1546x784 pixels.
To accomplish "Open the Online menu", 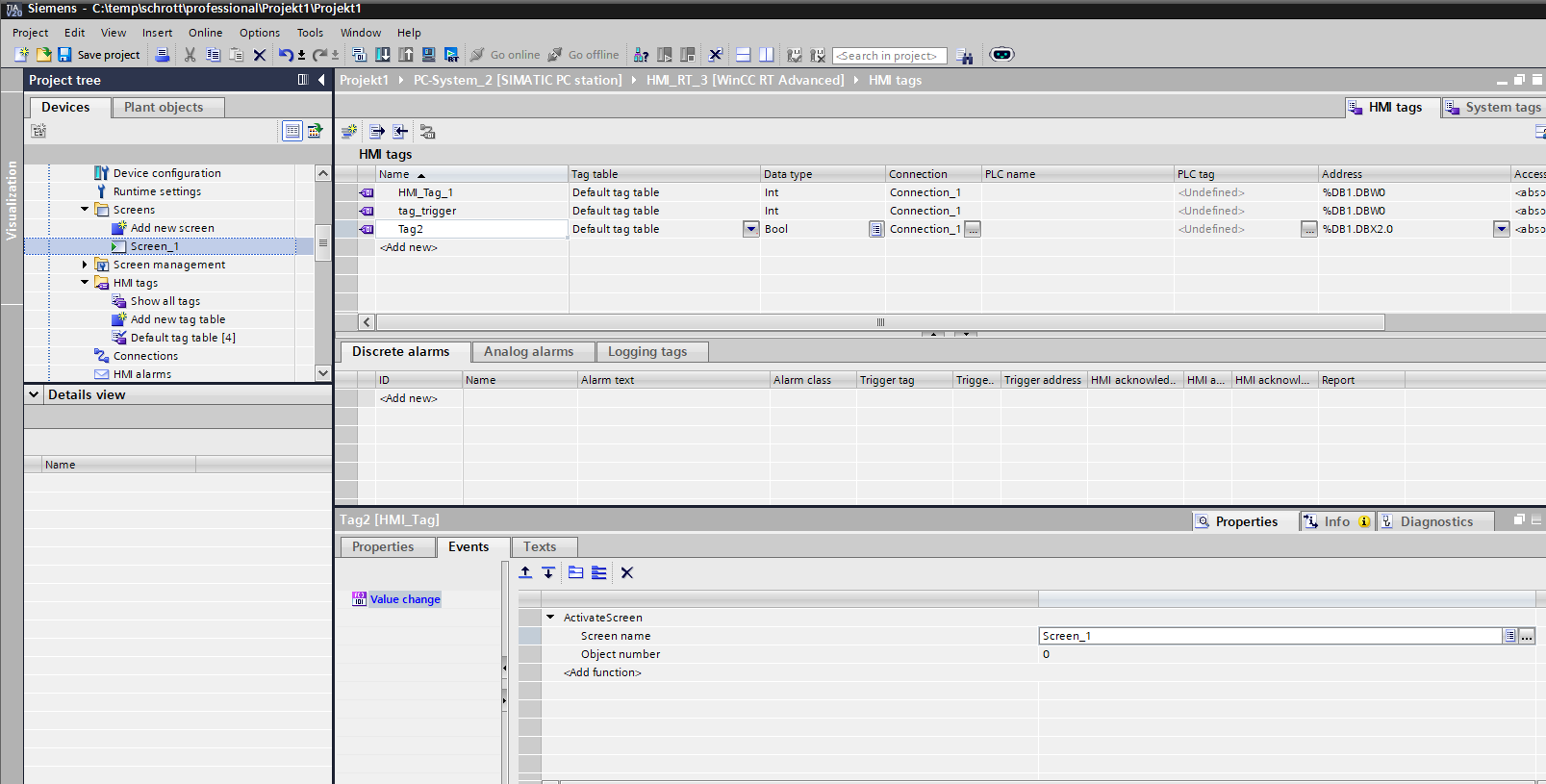I will [205, 33].
